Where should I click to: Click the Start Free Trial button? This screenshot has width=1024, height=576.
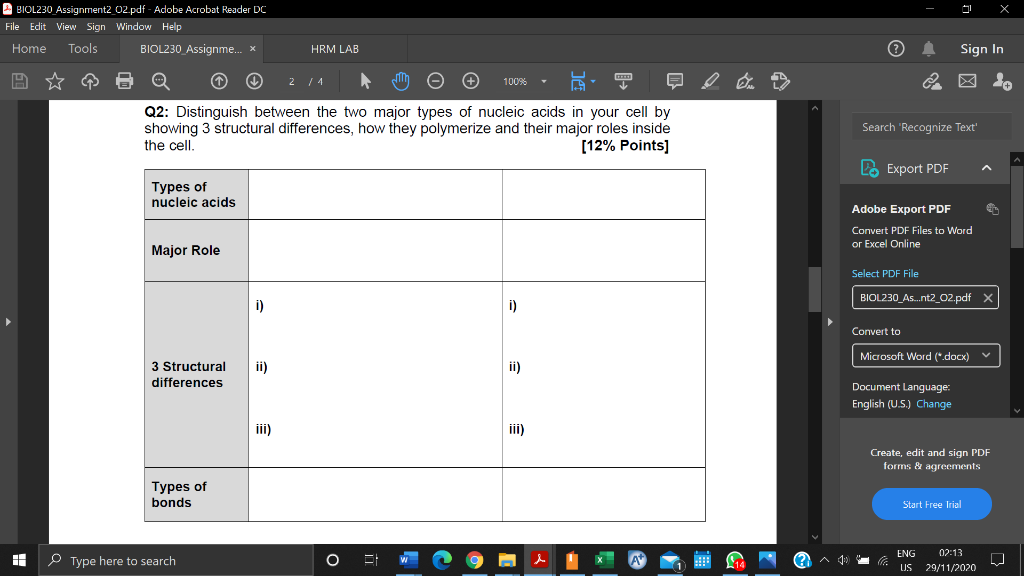coord(931,504)
